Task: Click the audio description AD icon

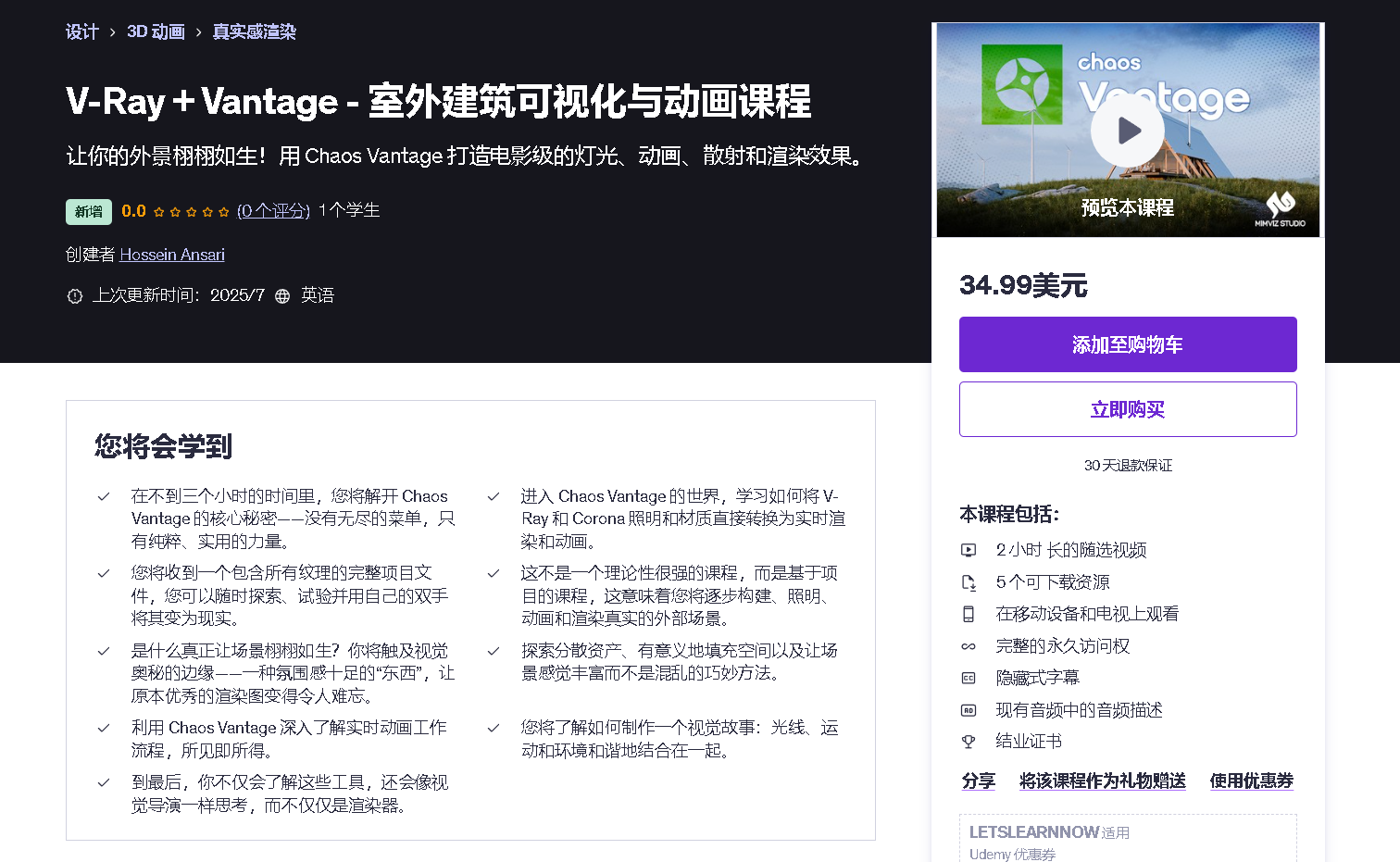Action: tap(969, 710)
